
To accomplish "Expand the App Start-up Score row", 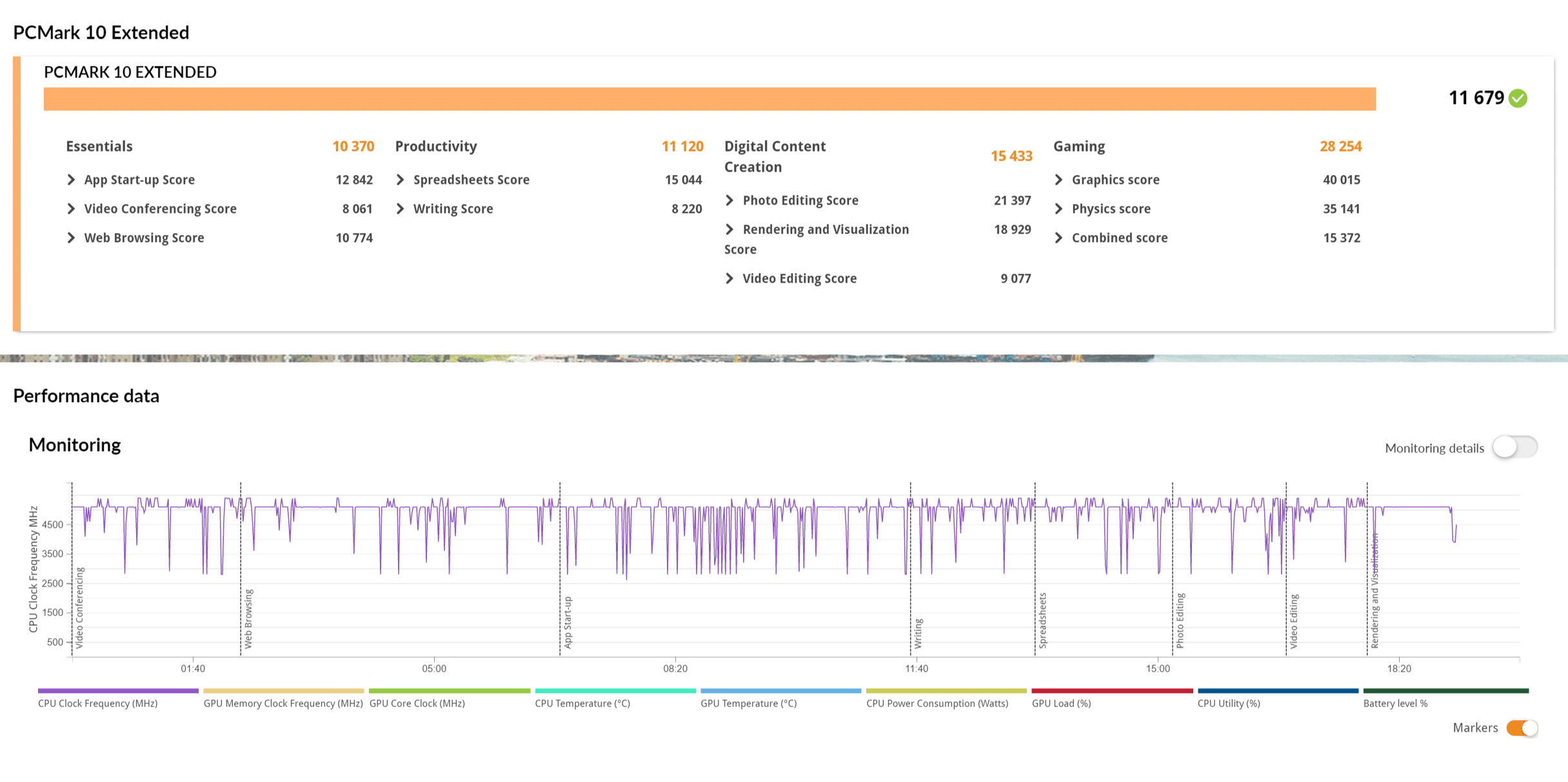I will click(71, 180).
